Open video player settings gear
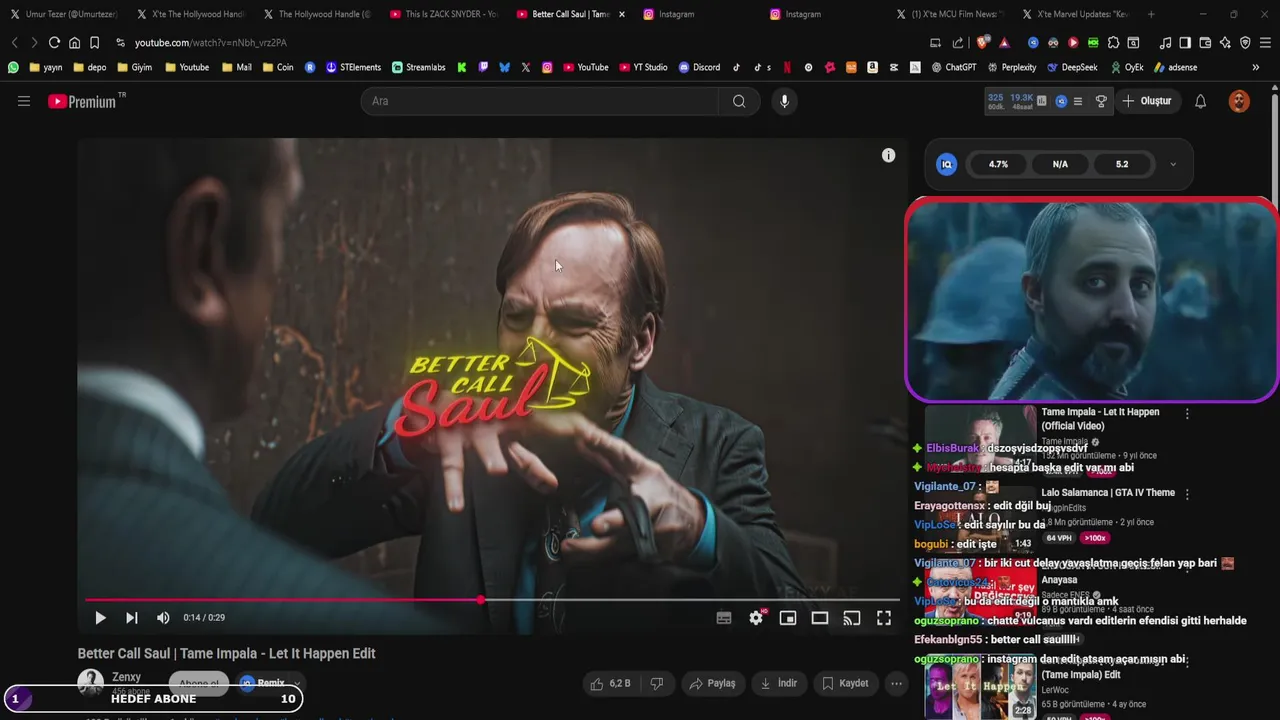Image resolution: width=1280 pixels, height=720 pixels. click(756, 618)
